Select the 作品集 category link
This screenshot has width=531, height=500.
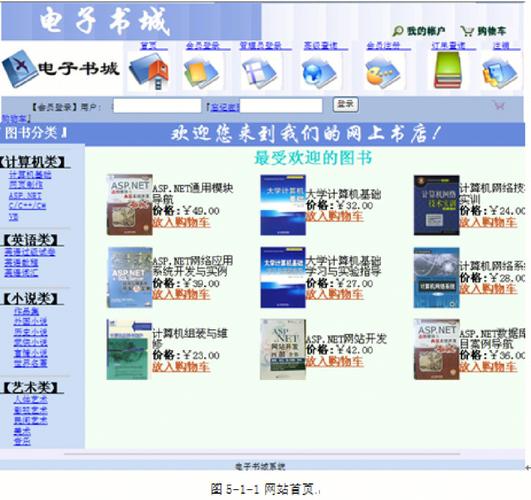(x=26, y=312)
